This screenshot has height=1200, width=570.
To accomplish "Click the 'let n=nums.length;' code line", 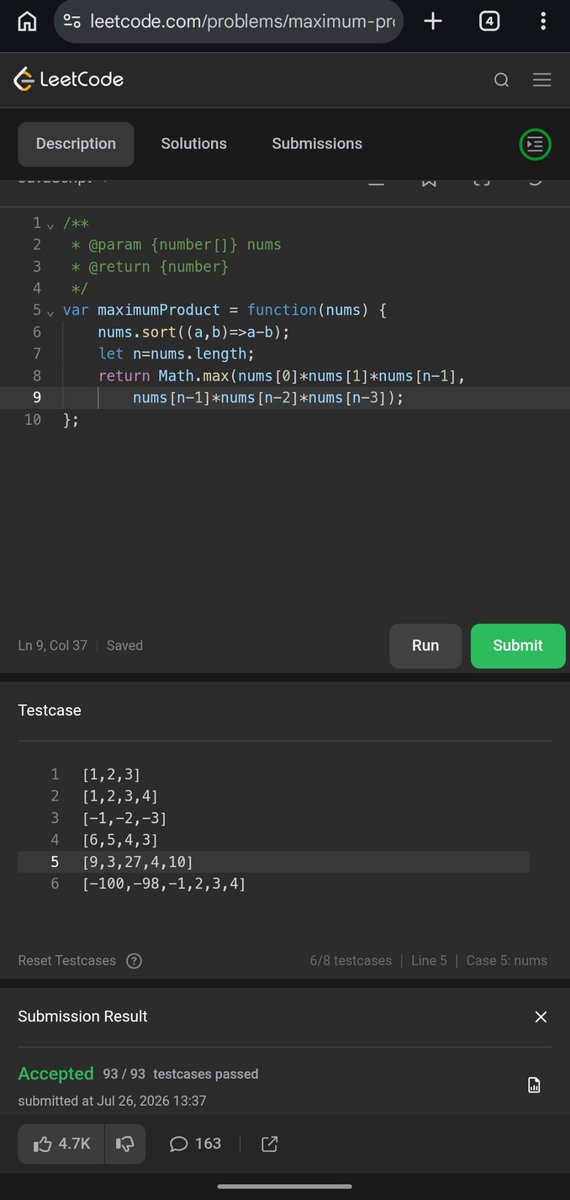I will point(176,354).
